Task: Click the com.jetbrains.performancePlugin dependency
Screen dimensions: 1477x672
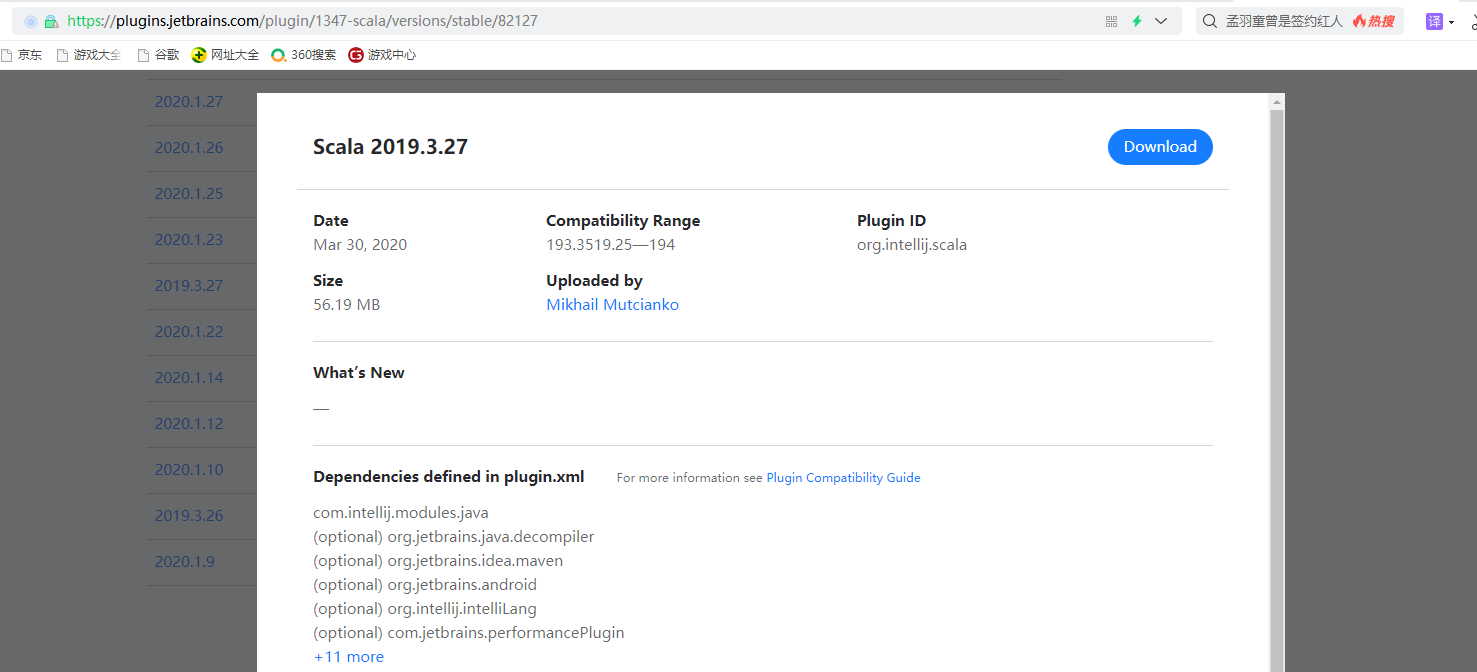Action: [x=506, y=633]
